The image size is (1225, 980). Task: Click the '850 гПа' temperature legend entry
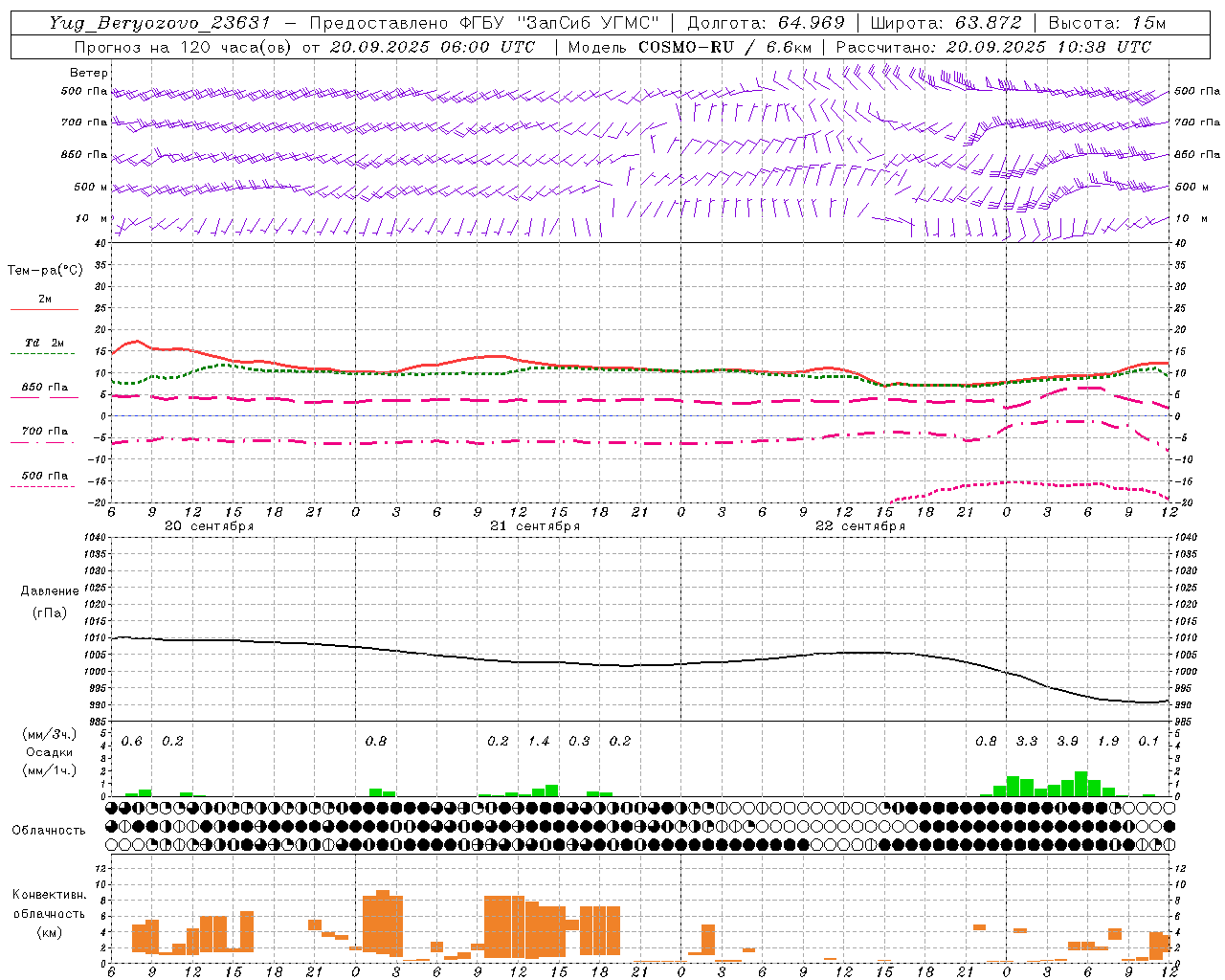[x=44, y=388]
